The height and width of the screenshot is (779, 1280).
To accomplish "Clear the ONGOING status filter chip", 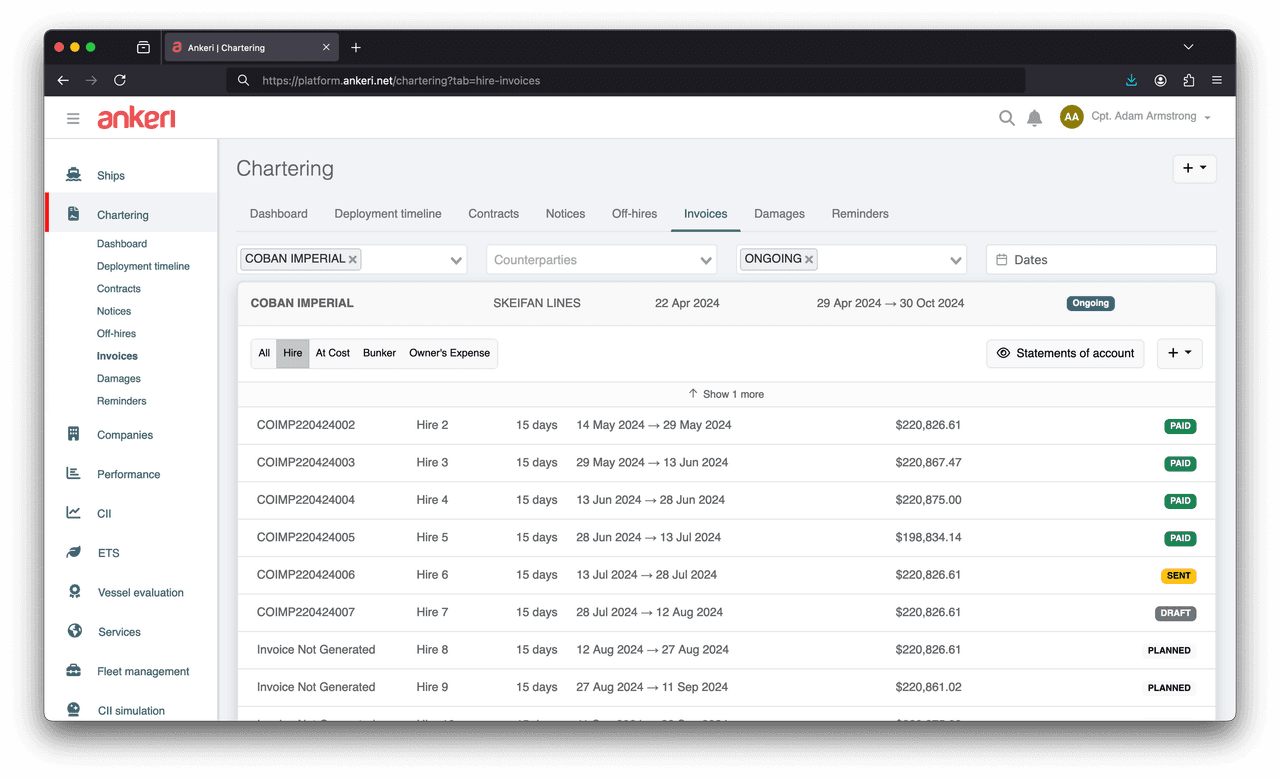I will pyautogui.click(x=810, y=258).
